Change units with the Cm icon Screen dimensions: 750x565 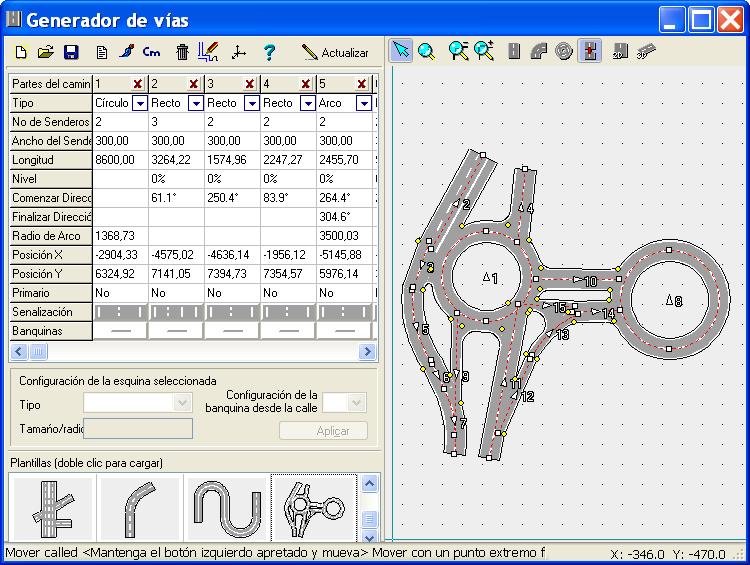click(152, 52)
